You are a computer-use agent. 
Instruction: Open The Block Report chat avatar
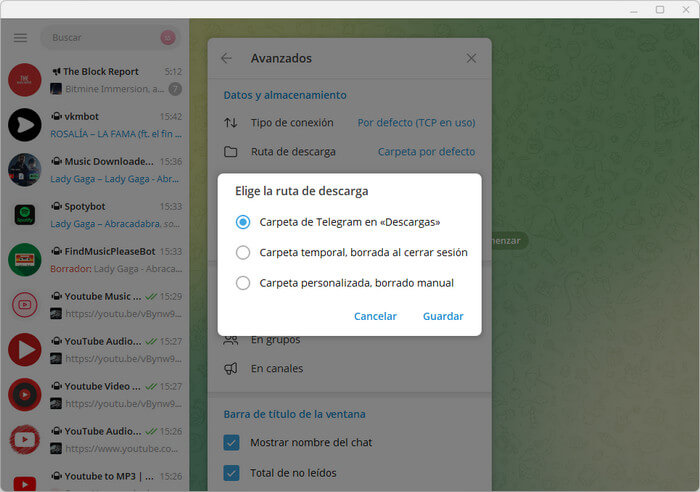click(25, 80)
